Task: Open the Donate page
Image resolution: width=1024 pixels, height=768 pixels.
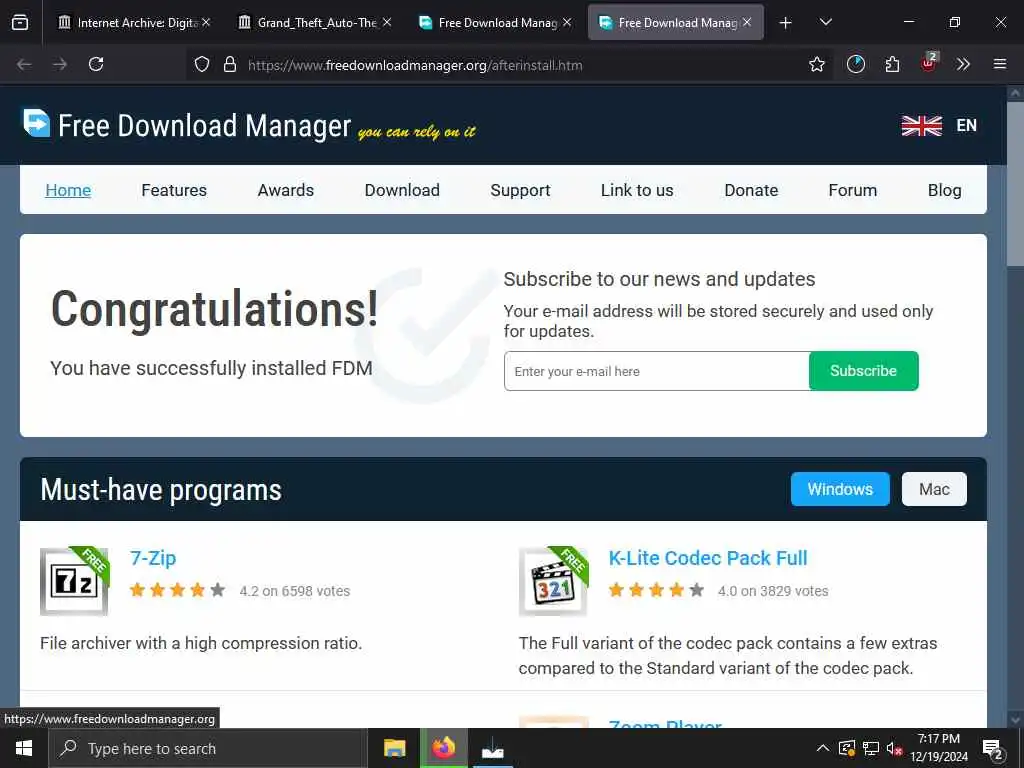Action: coord(751,190)
